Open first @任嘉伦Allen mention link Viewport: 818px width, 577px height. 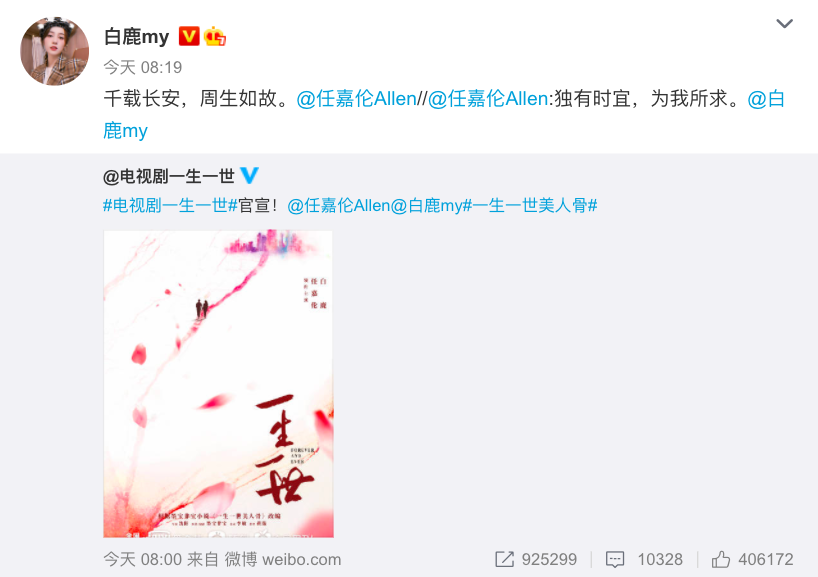pyautogui.click(x=356, y=99)
